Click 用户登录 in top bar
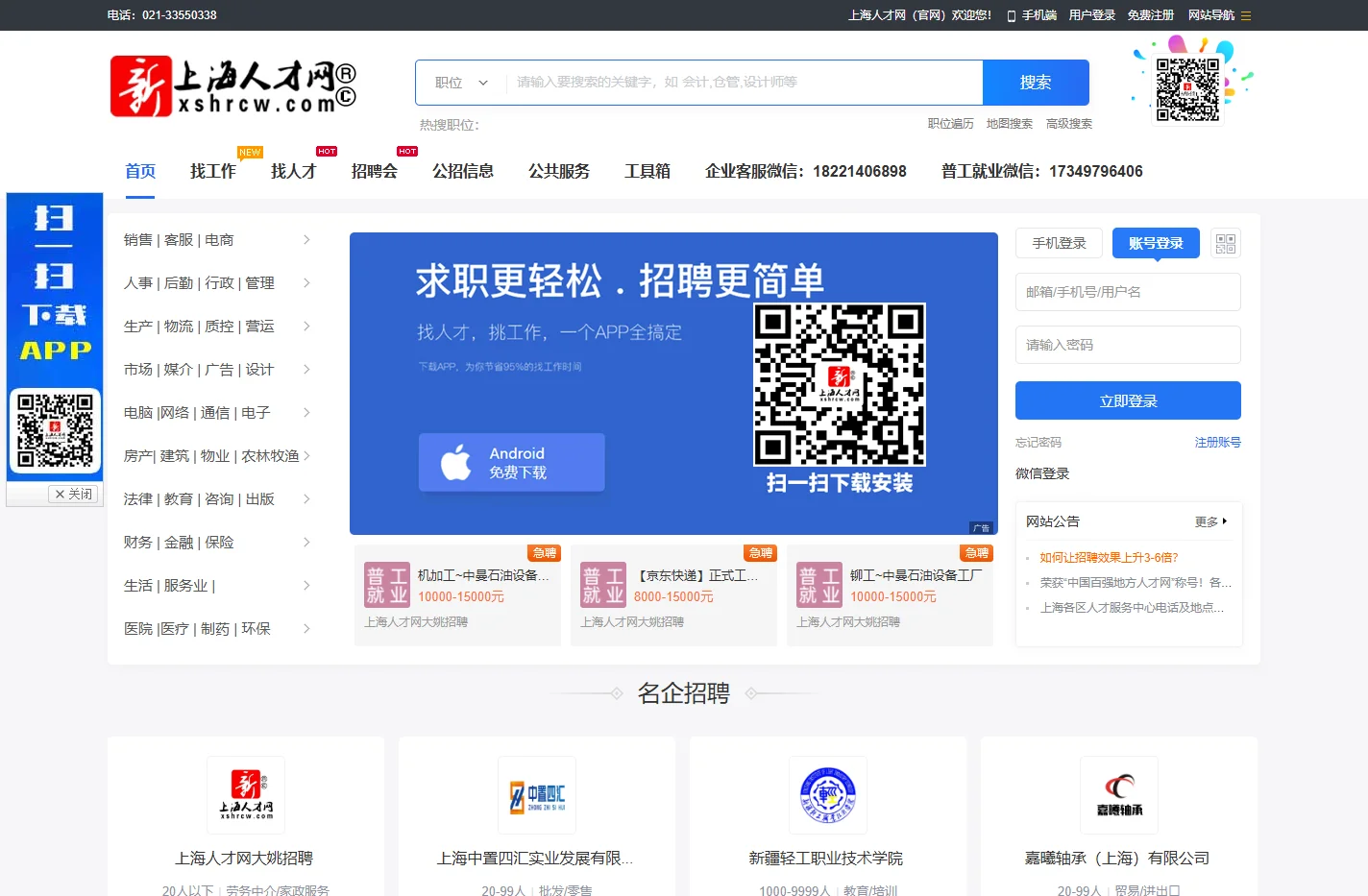This screenshot has width=1368, height=896. (1092, 15)
